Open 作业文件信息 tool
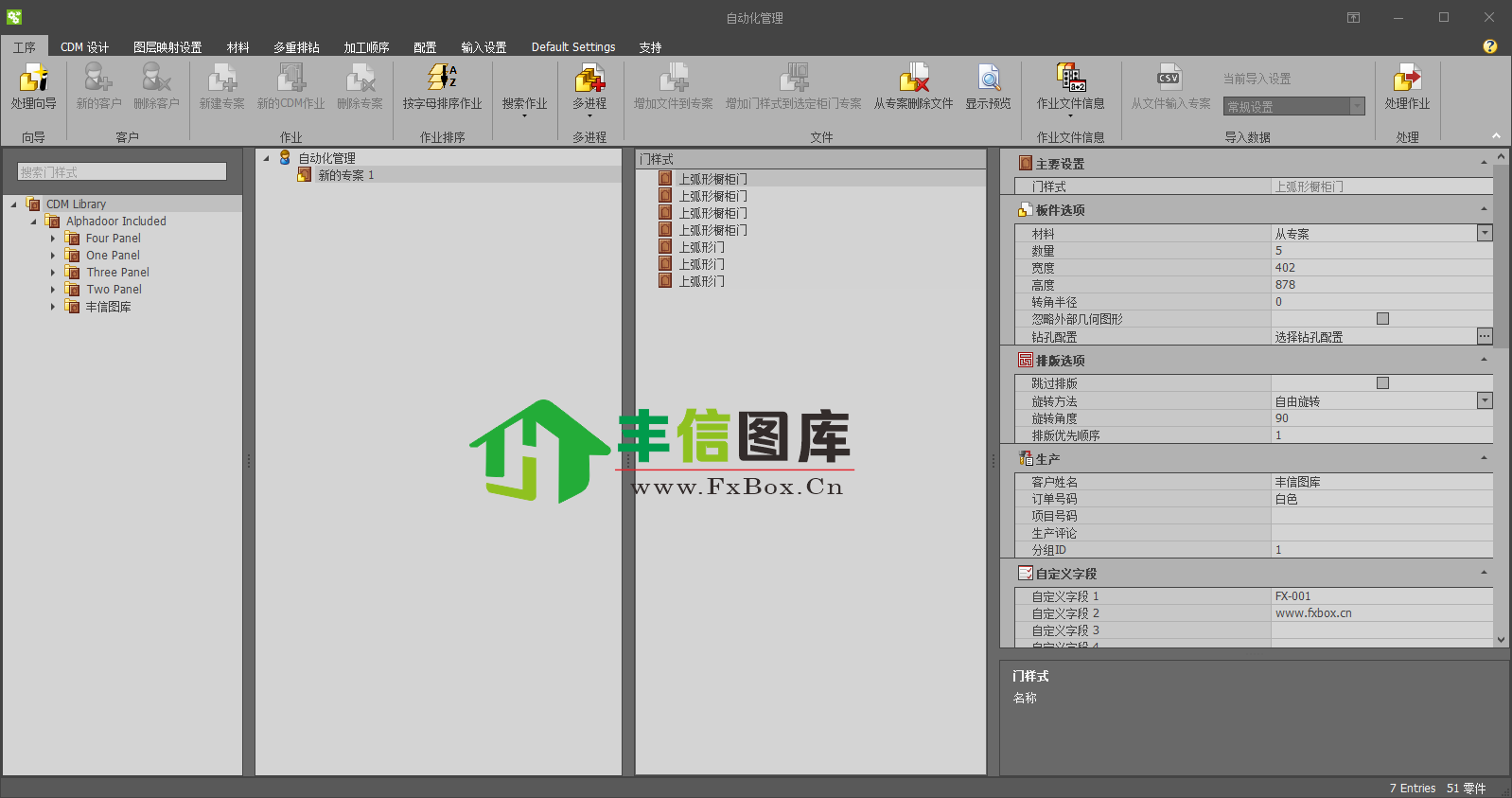Viewport: 1512px width, 798px height. [x=1070, y=80]
